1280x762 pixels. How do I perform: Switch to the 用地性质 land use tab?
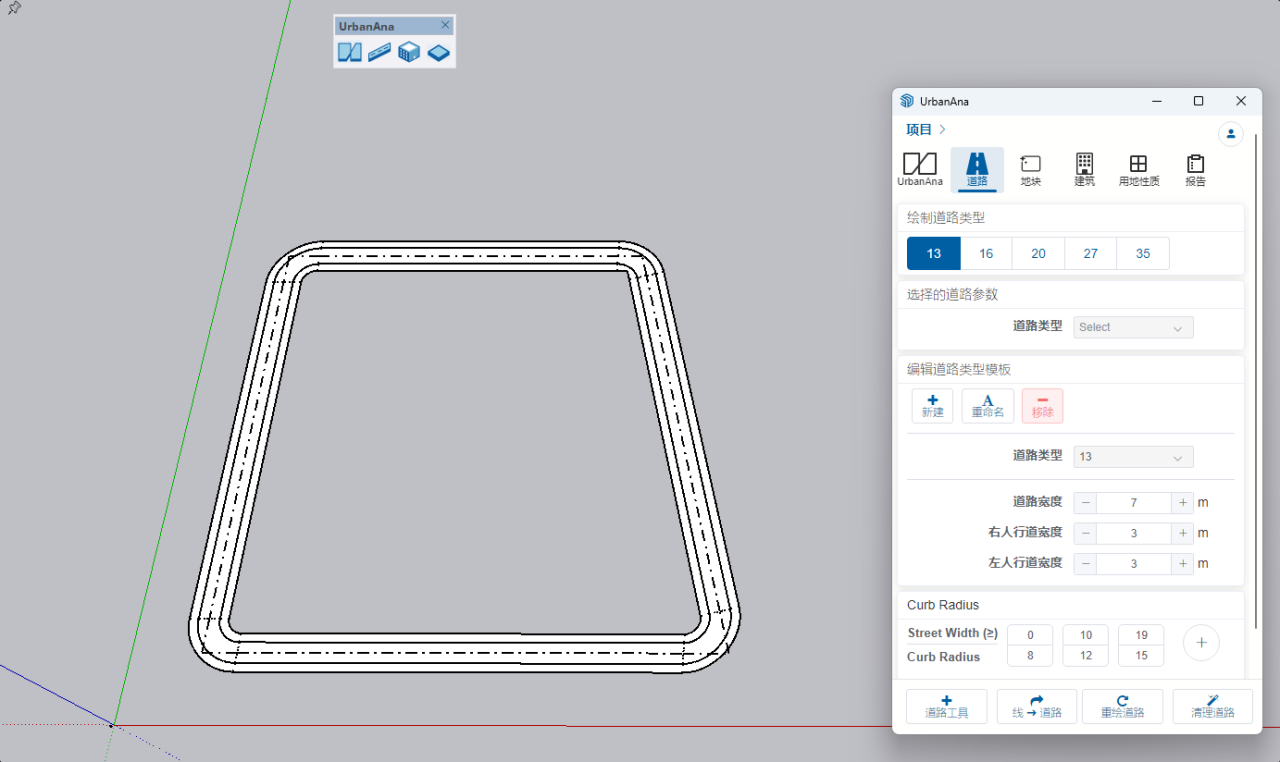click(1138, 170)
